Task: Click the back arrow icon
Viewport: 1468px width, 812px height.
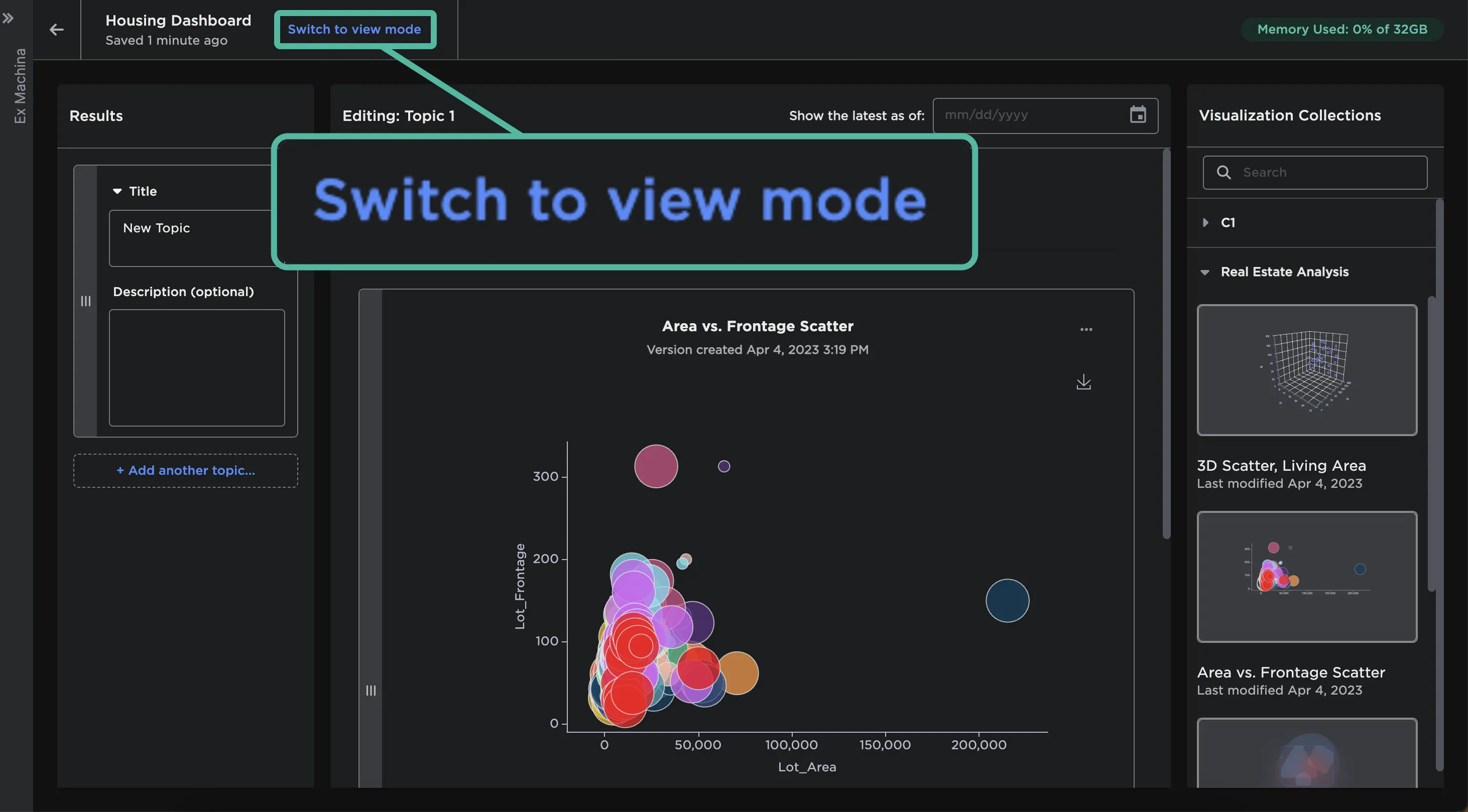Action: click(56, 30)
